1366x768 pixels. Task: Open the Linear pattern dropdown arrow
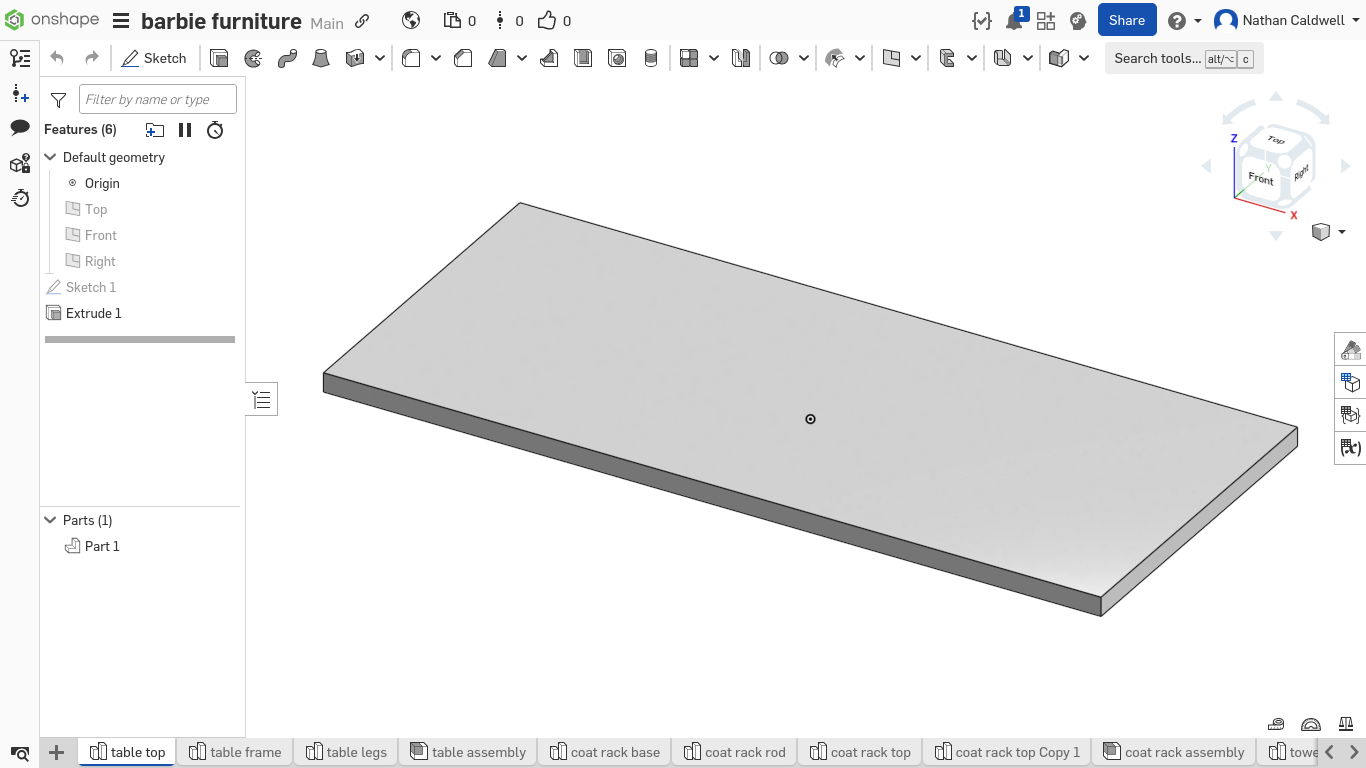pos(714,59)
